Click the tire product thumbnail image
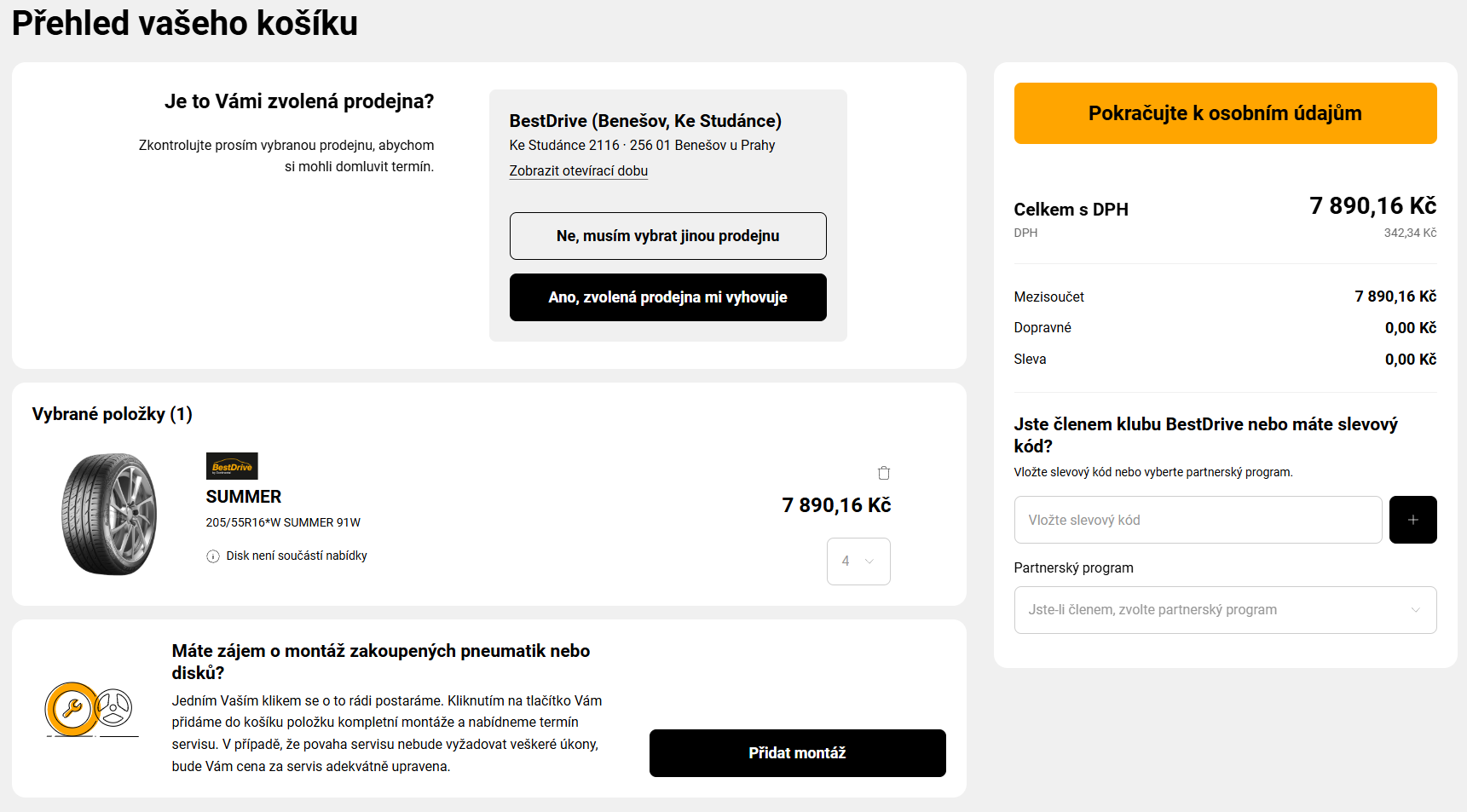The image size is (1467, 812). 109,514
